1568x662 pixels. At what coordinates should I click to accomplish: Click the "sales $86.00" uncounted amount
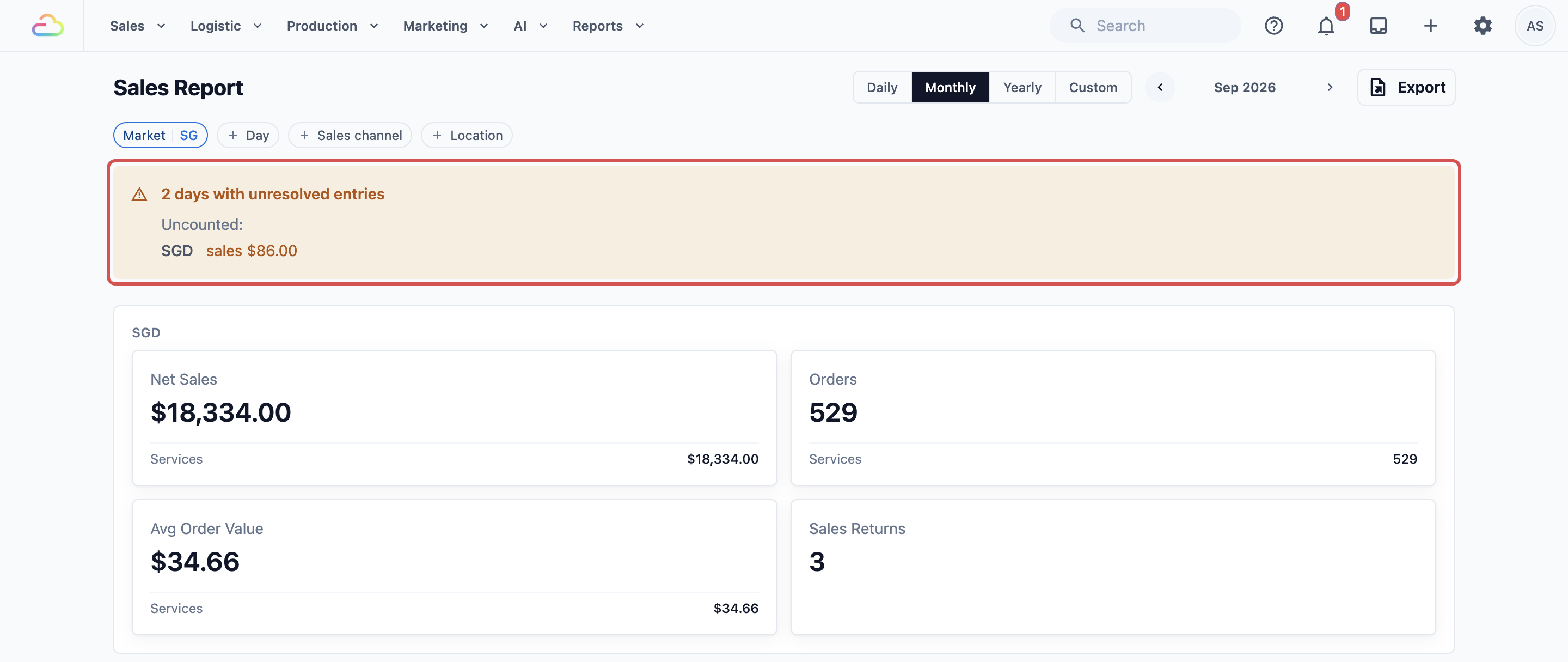tap(252, 250)
